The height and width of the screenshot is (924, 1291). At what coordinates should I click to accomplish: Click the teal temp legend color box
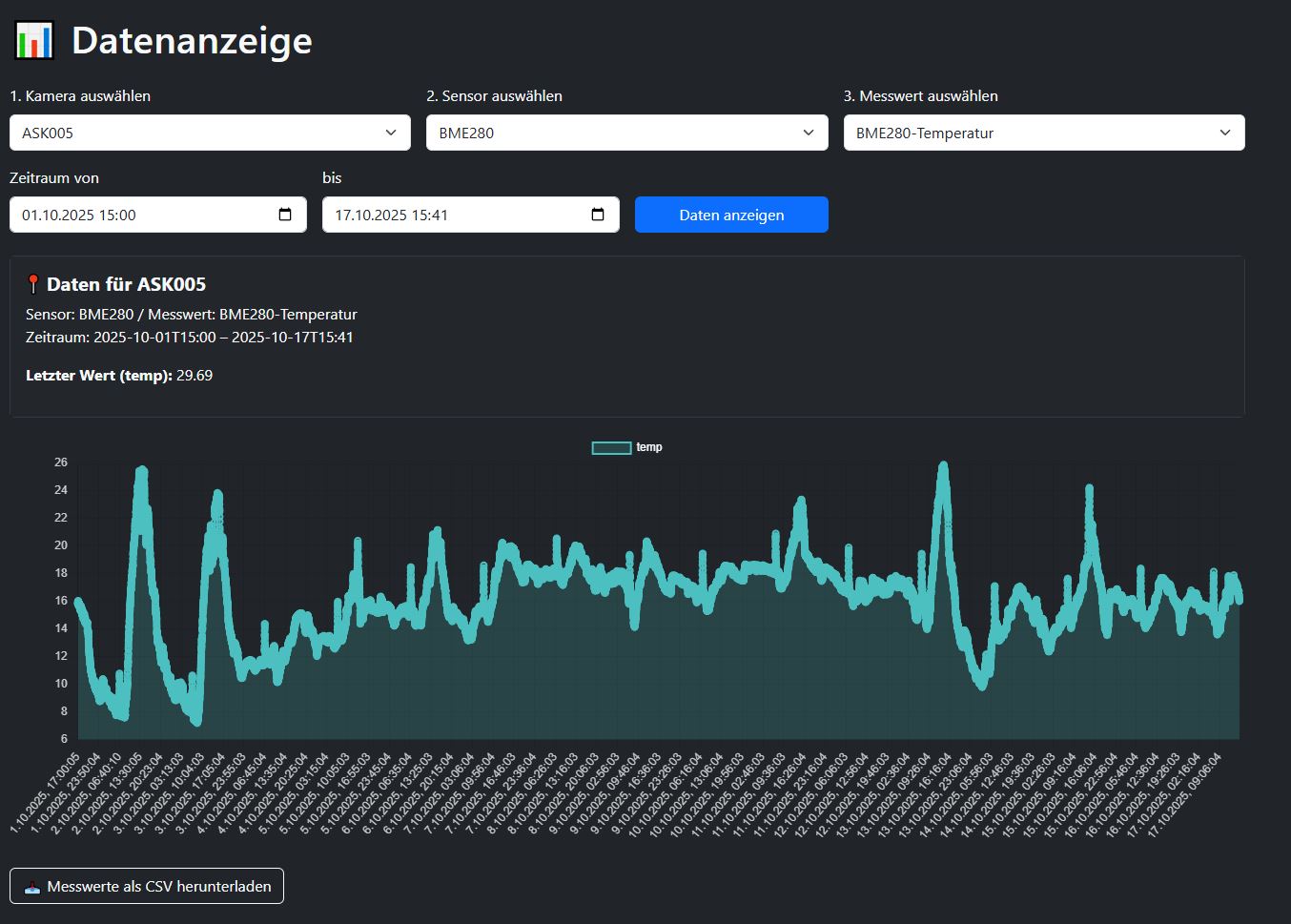pyautogui.click(x=611, y=447)
